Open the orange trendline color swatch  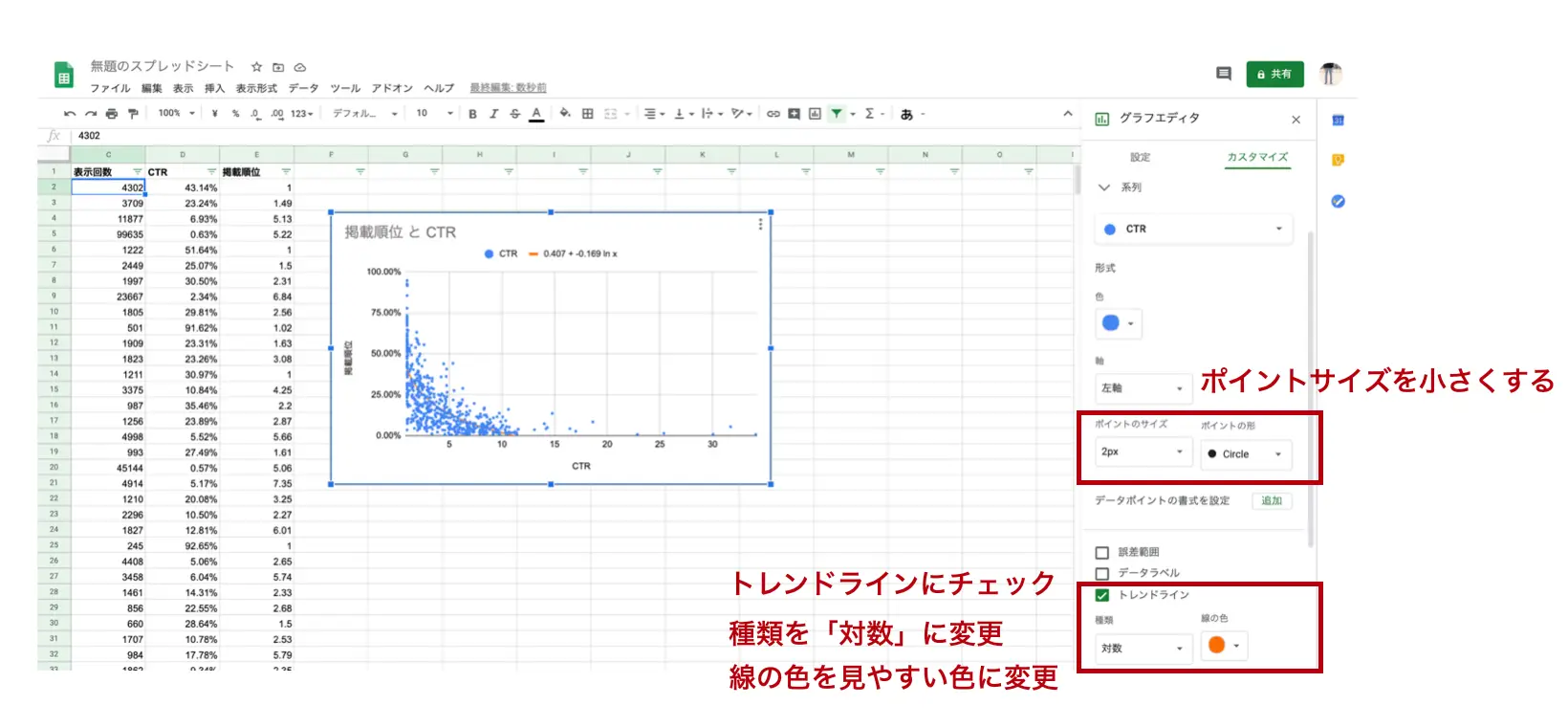[x=1225, y=646]
